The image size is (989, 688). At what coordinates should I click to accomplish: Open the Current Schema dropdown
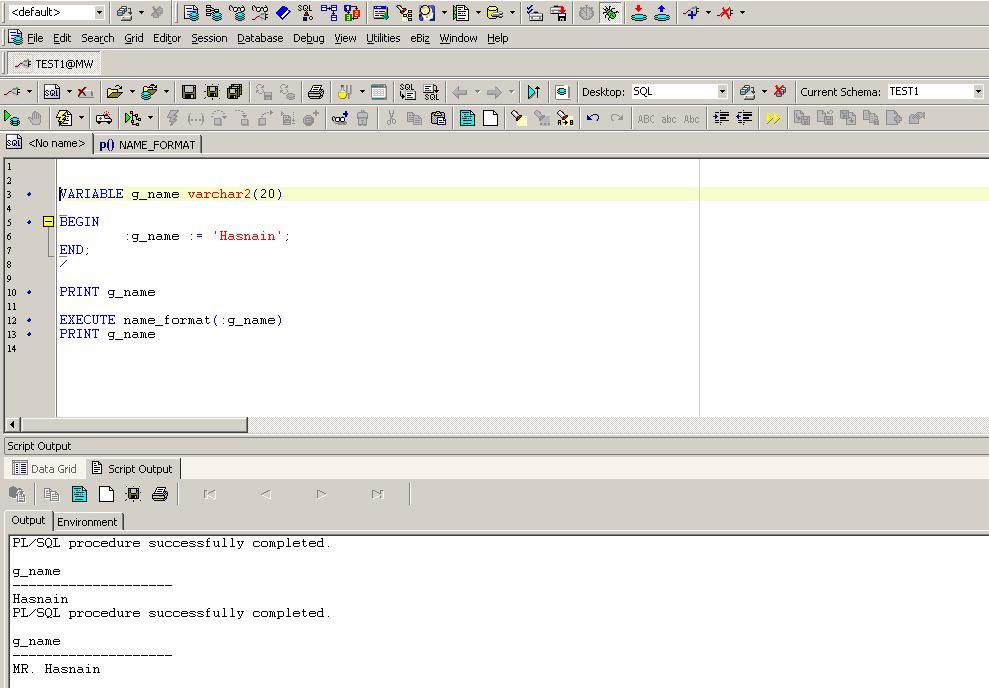coord(978,91)
